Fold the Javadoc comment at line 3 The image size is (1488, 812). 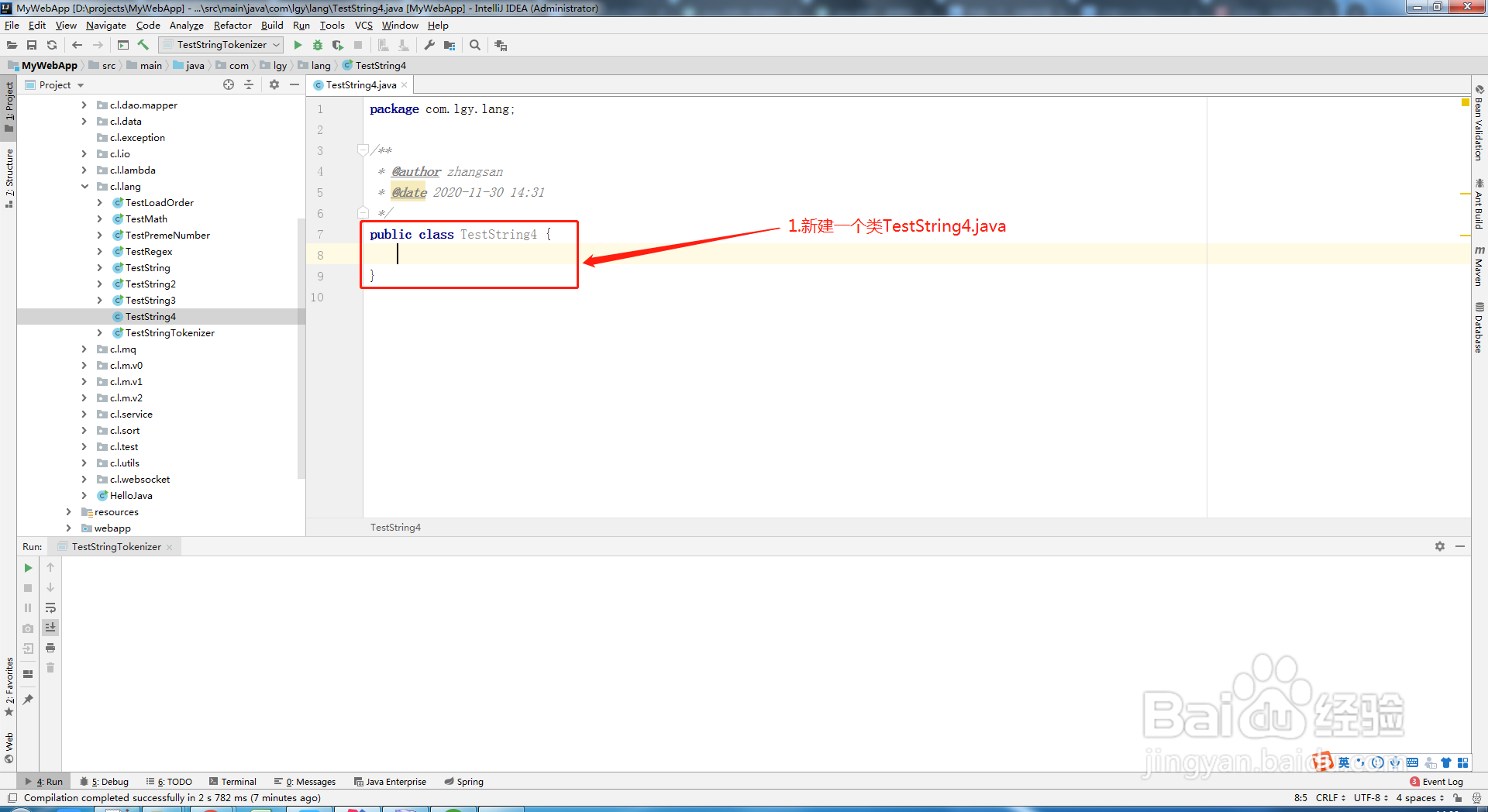[x=363, y=150]
